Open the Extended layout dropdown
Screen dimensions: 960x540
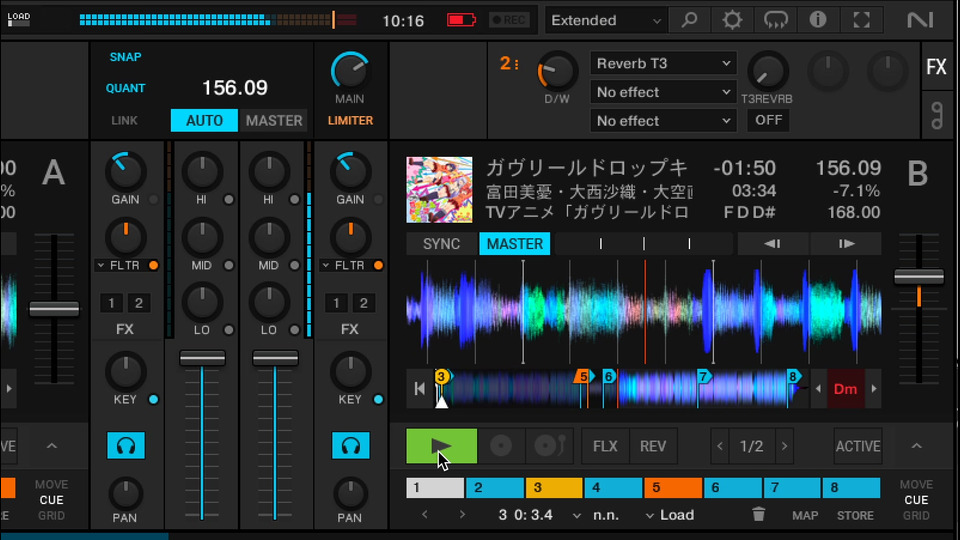click(x=607, y=20)
